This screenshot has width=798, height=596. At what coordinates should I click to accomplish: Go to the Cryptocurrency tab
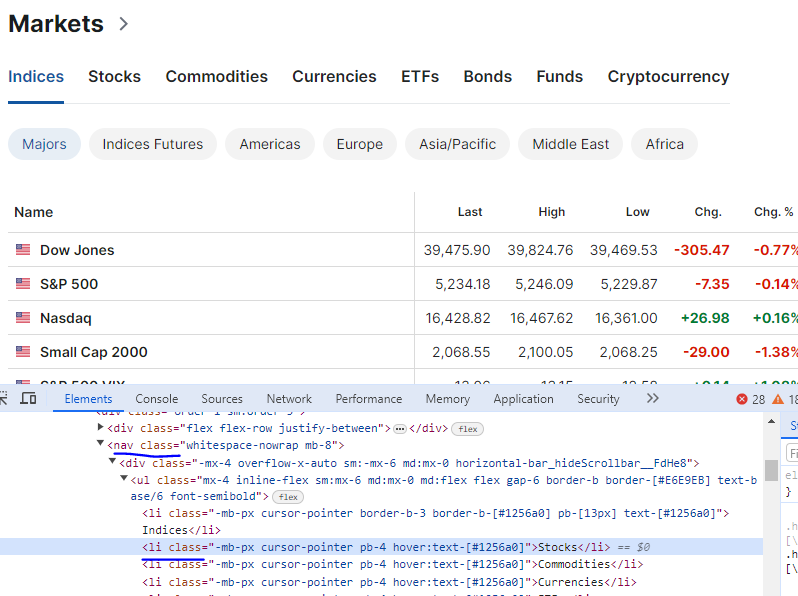tap(668, 76)
